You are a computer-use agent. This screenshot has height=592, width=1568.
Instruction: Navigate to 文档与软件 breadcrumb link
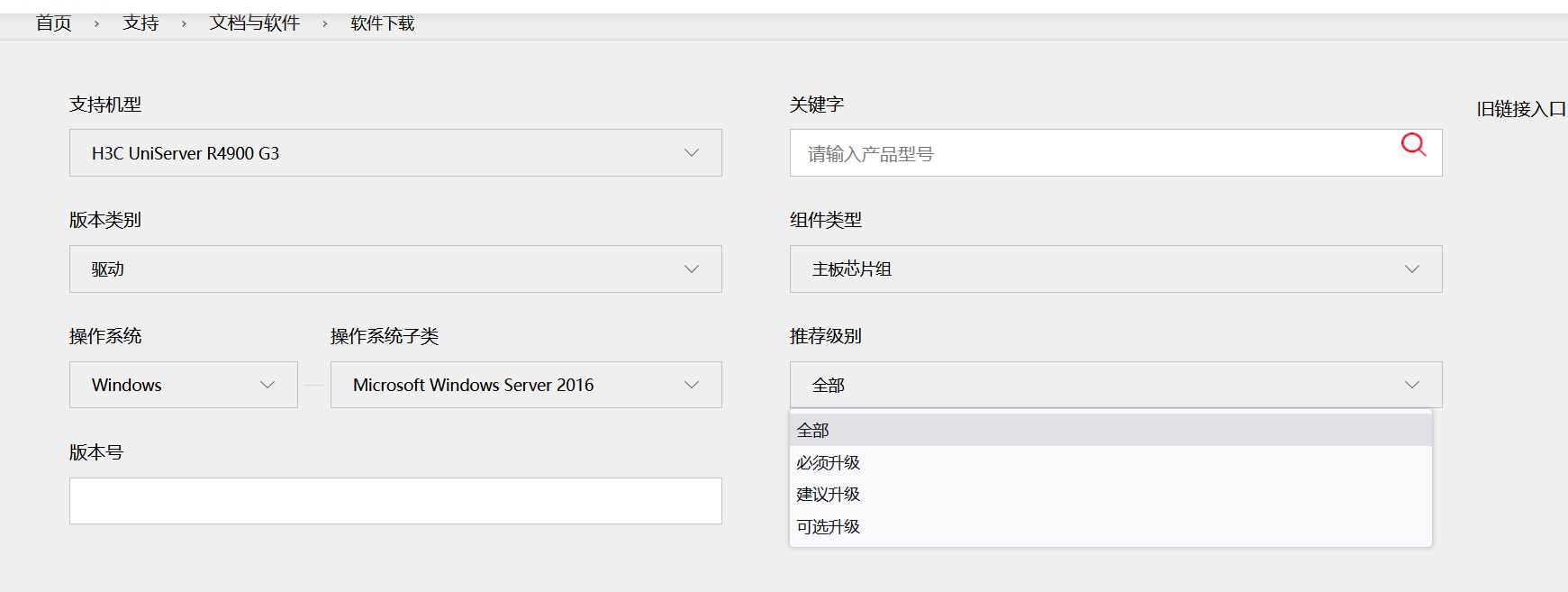[255, 23]
